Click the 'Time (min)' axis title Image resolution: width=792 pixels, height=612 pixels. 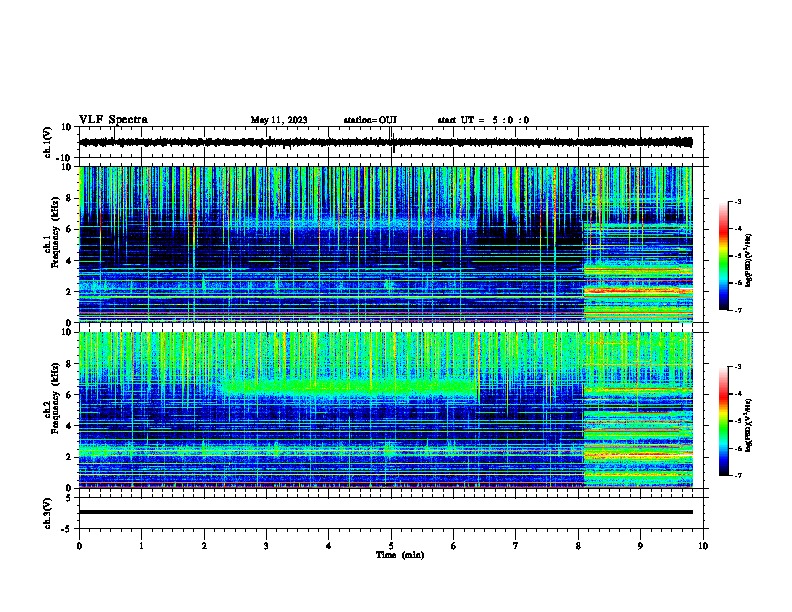pos(400,555)
